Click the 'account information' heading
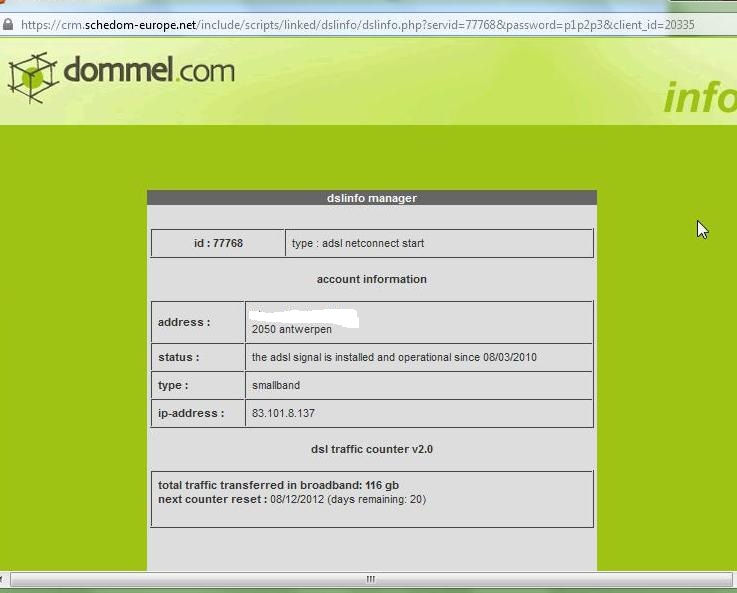737x593 pixels. [x=372, y=279]
